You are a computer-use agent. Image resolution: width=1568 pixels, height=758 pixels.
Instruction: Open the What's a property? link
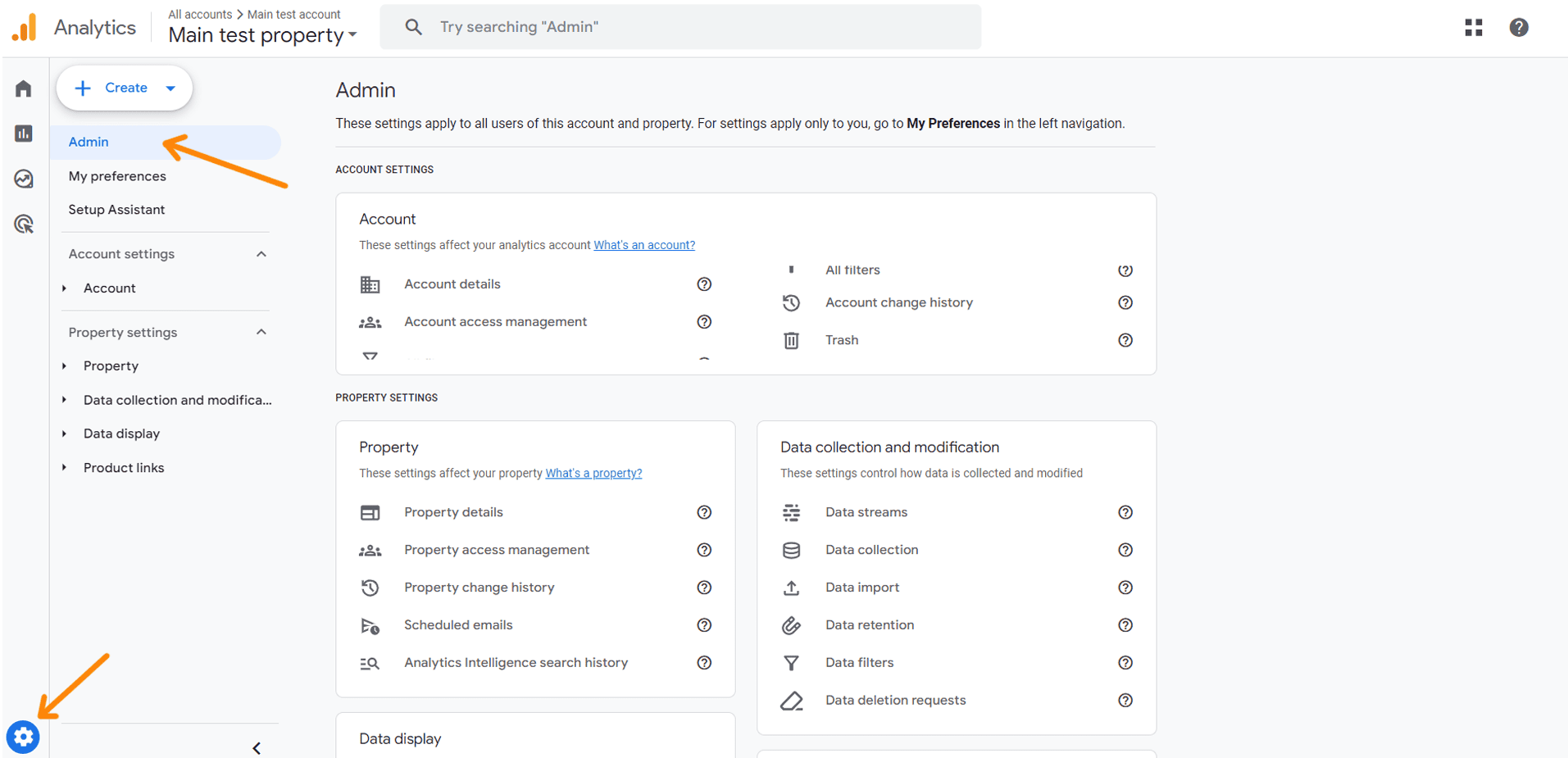tap(593, 474)
